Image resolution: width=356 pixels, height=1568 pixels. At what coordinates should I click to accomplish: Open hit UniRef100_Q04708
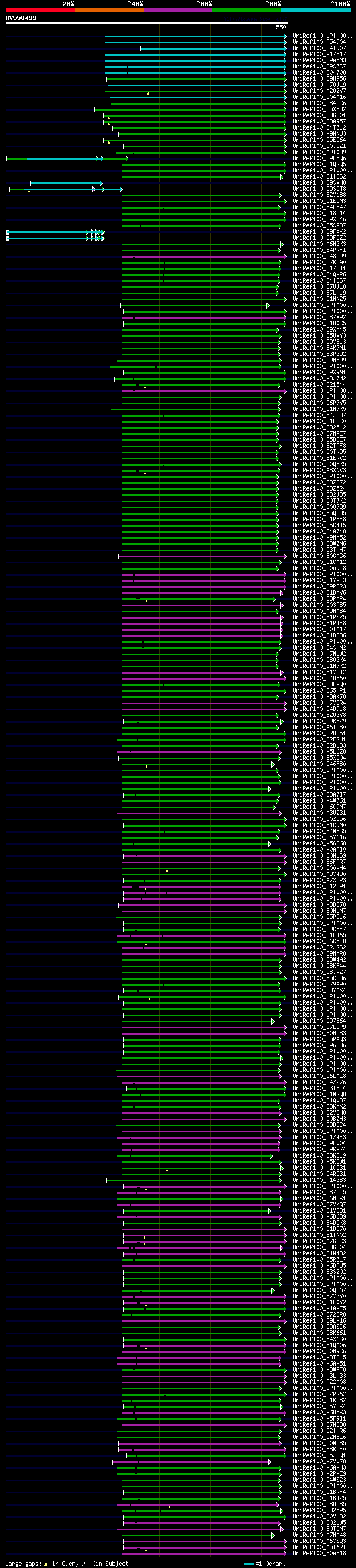(319, 72)
